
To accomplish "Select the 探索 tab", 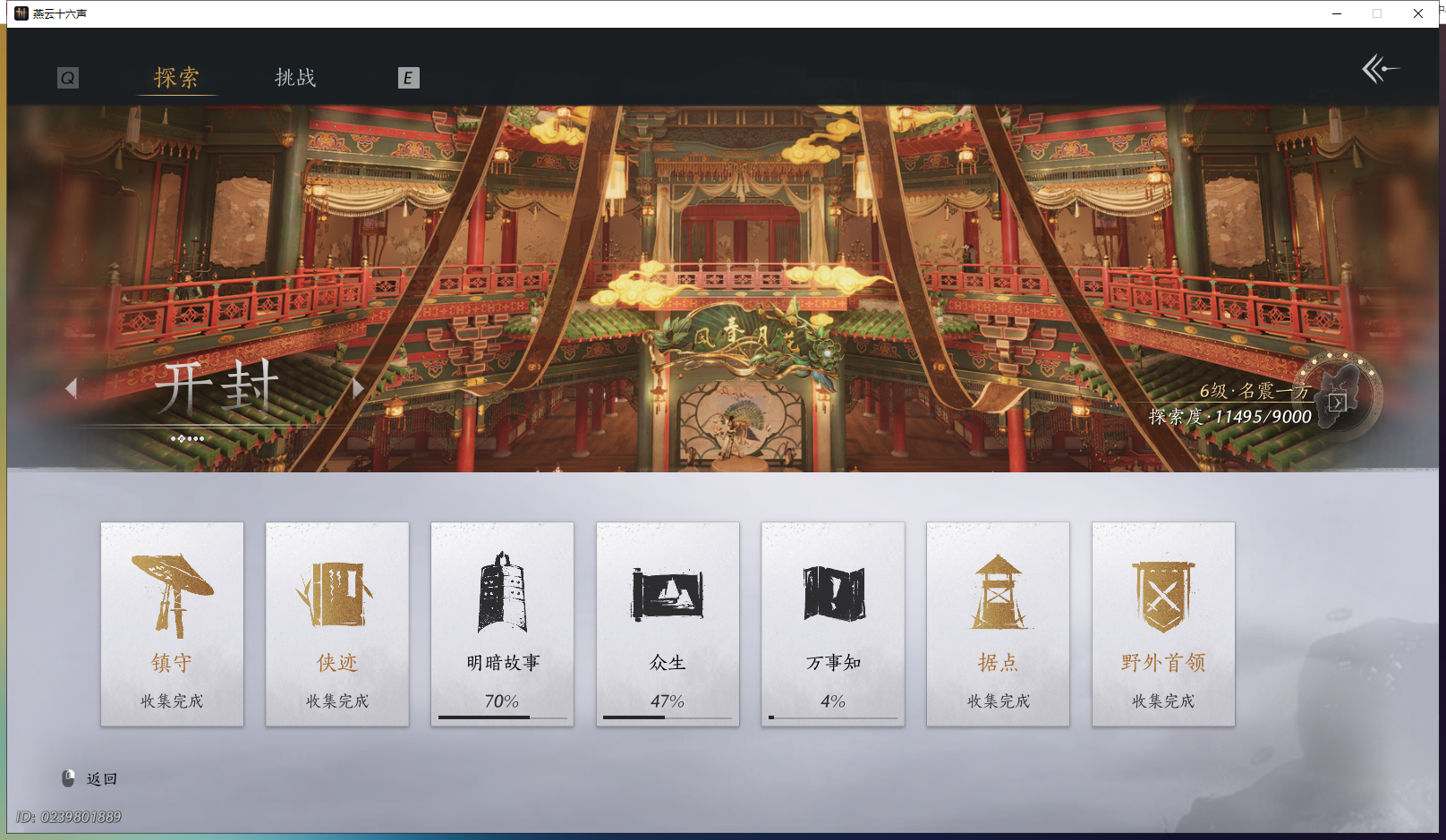I will pyautogui.click(x=178, y=79).
